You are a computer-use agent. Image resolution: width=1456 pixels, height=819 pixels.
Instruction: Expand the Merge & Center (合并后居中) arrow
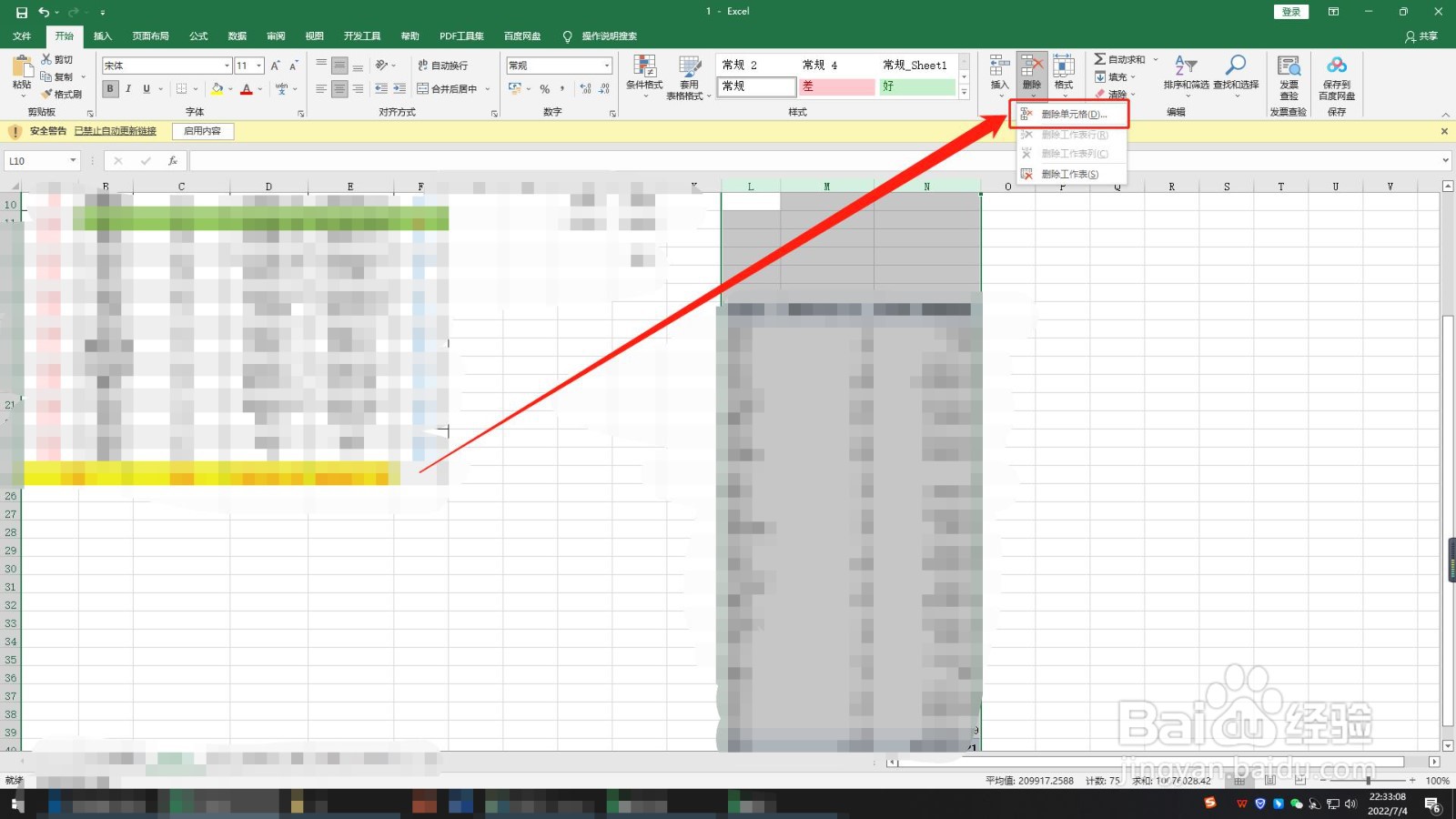click(x=488, y=89)
